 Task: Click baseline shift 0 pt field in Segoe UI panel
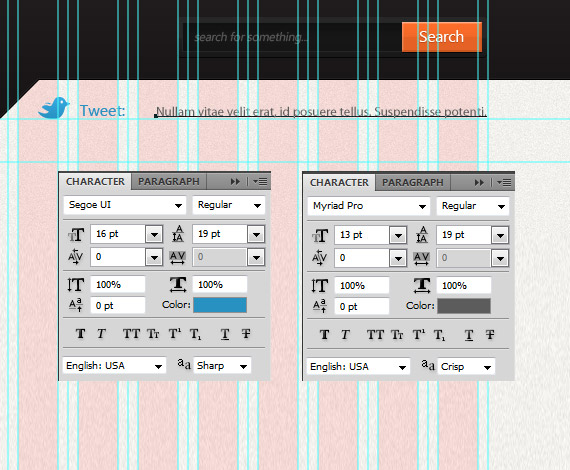118,305
